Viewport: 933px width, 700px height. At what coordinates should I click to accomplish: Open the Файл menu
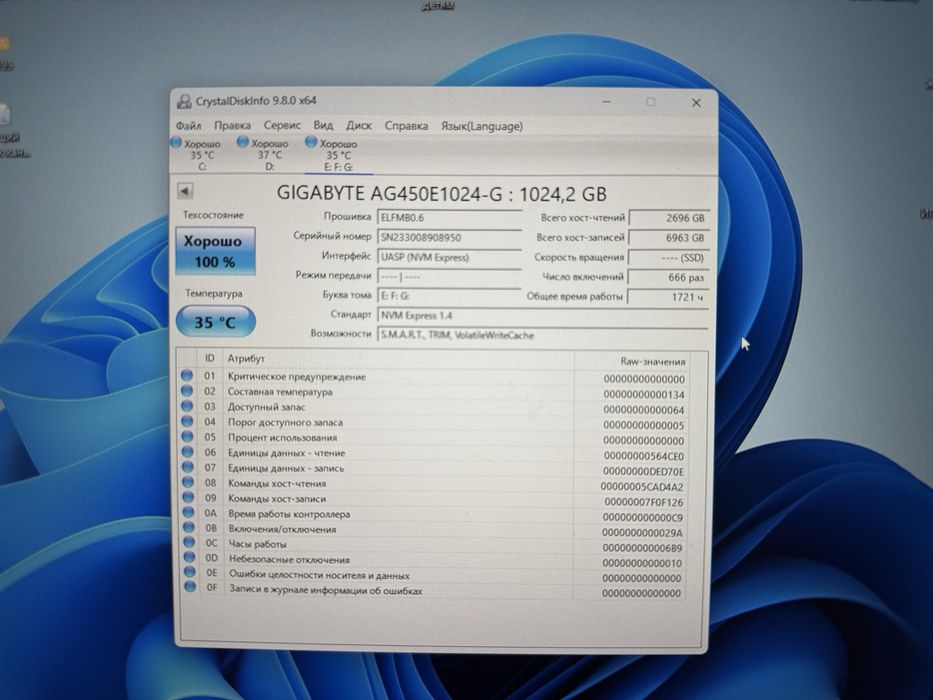[x=189, y=126]
